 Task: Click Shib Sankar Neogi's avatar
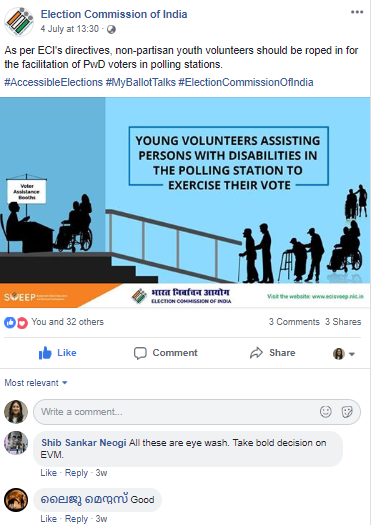tap(16, 443)
